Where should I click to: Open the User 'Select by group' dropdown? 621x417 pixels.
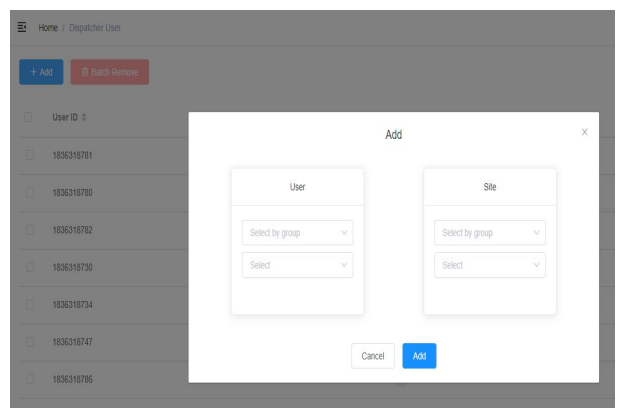297,233
